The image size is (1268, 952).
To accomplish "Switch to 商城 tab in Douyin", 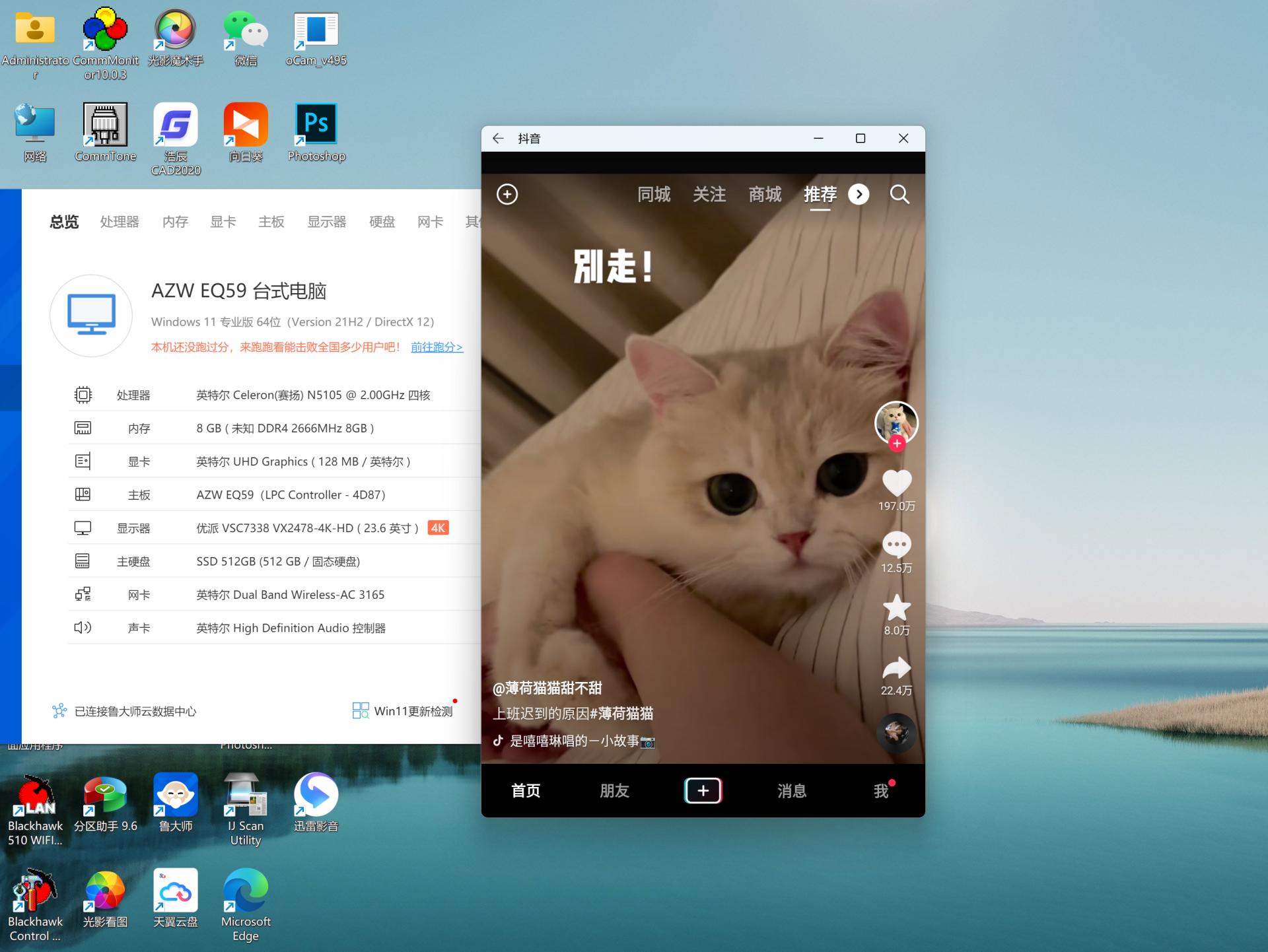I will (765, 194).
